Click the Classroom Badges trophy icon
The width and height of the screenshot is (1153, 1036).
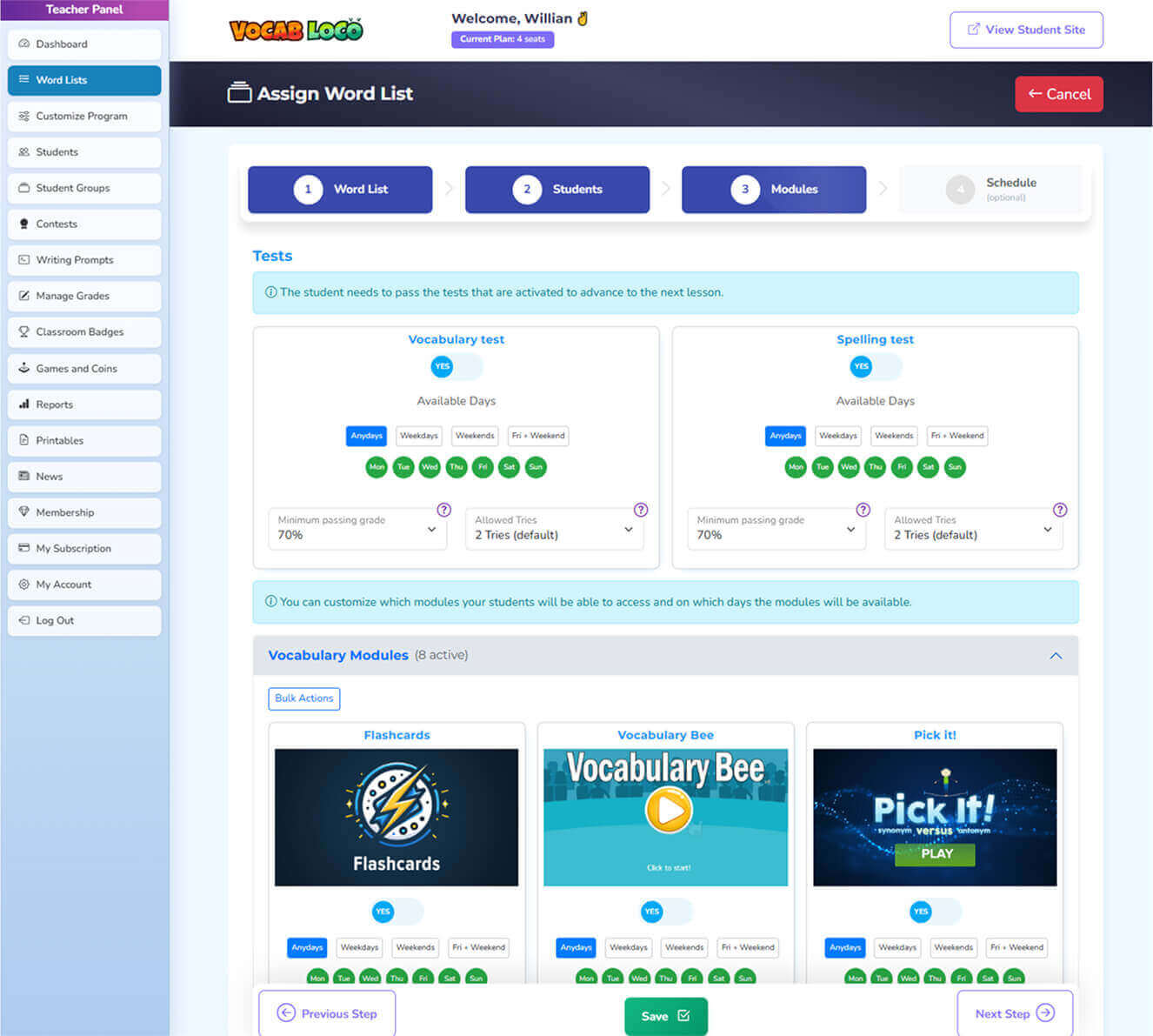click(x=24, y=331)
